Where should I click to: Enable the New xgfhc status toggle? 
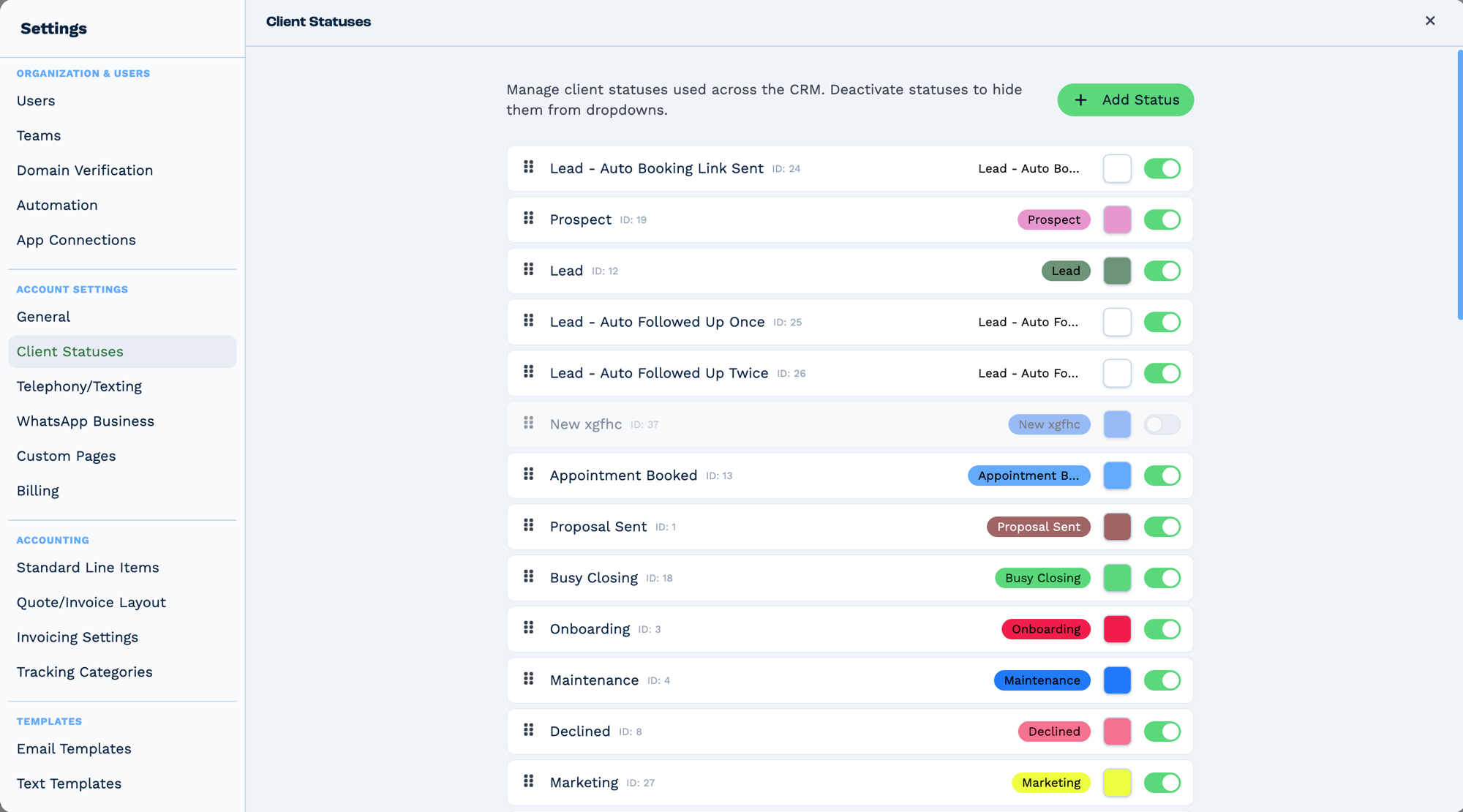[x=1162, y=424]
